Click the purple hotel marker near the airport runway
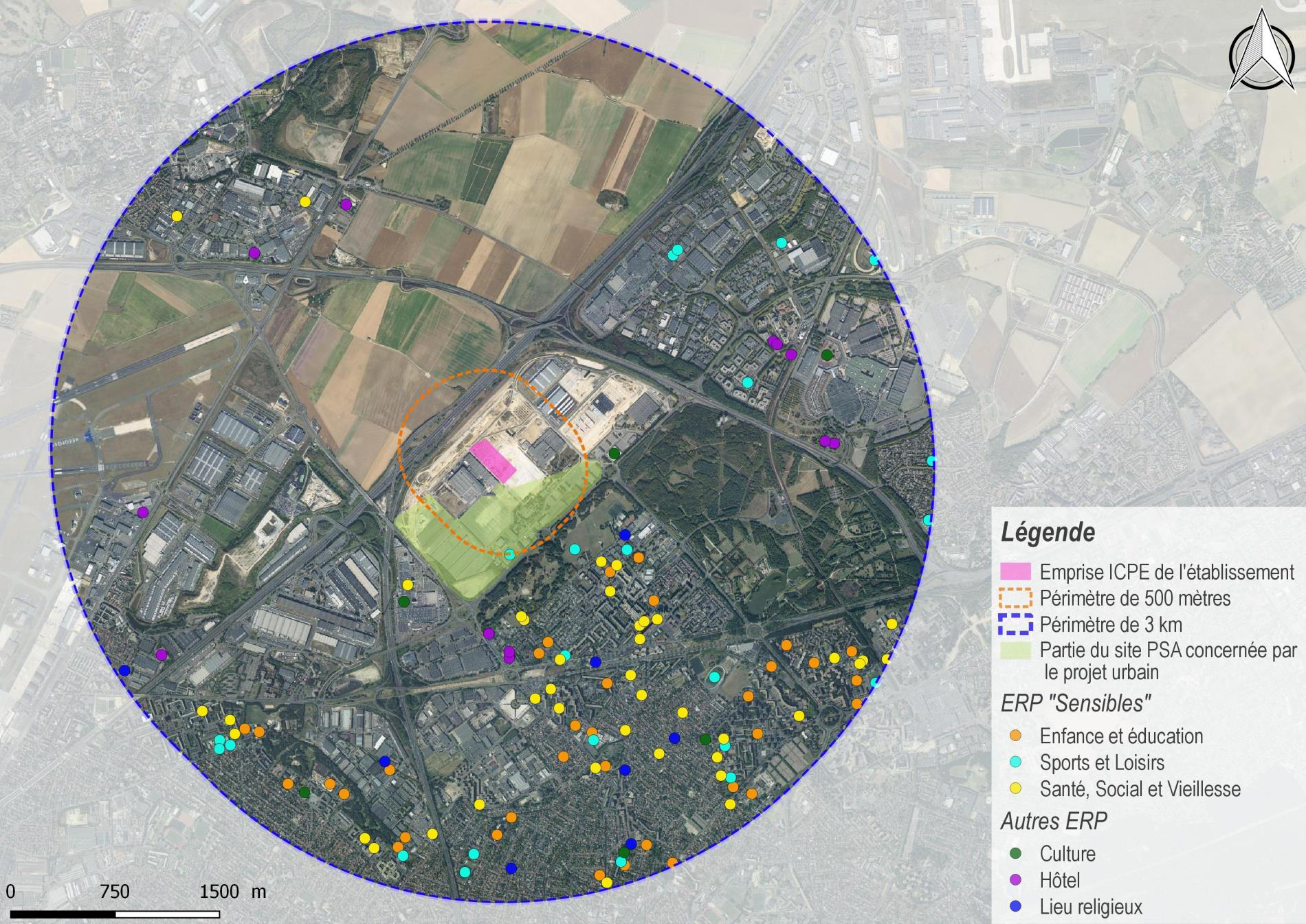 142,512
